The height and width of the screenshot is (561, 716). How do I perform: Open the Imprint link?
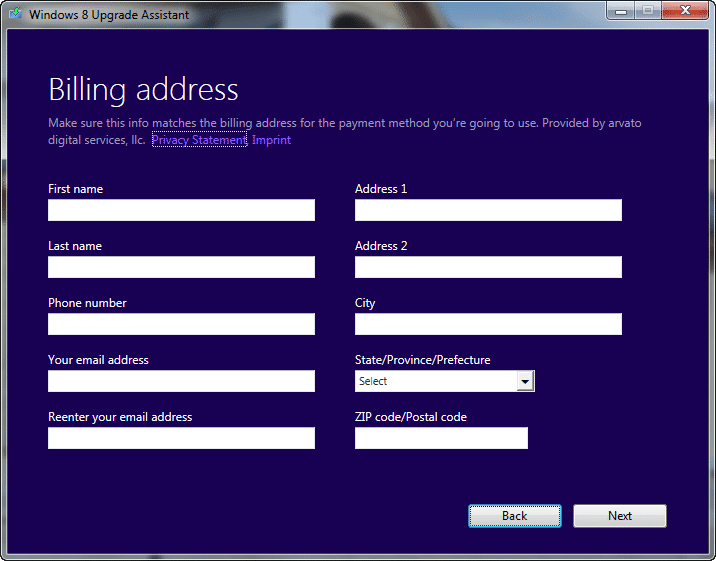(271, 140)
